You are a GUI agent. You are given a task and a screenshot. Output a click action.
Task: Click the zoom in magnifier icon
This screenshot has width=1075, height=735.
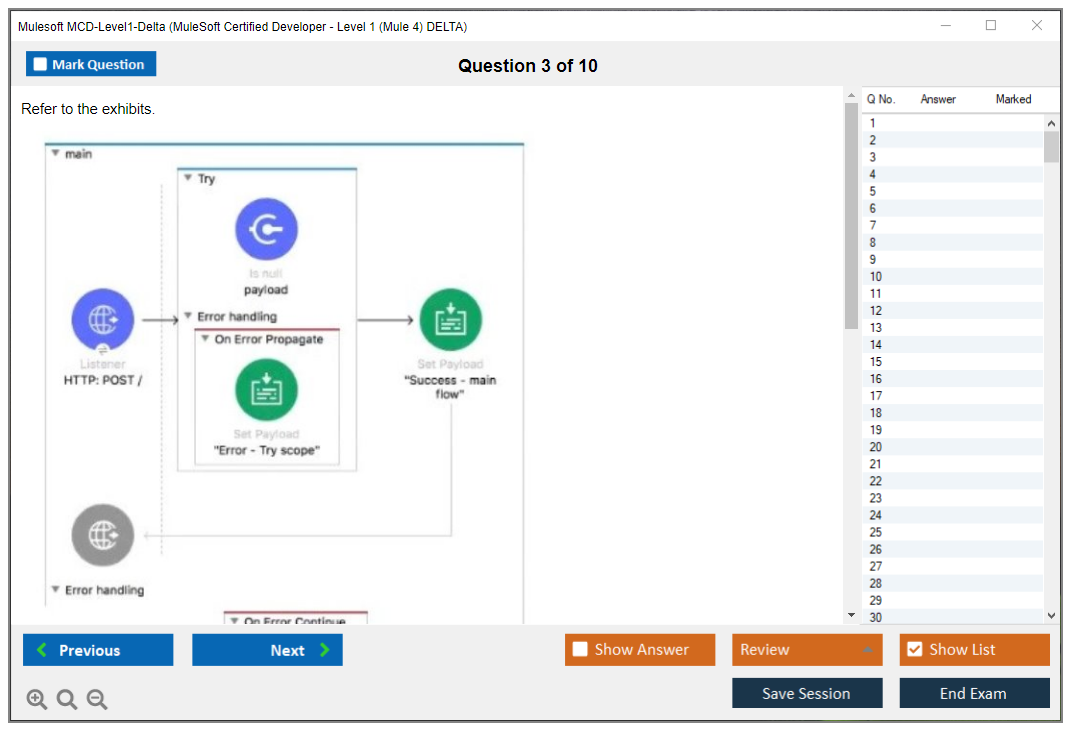click(x=37, y=700)
